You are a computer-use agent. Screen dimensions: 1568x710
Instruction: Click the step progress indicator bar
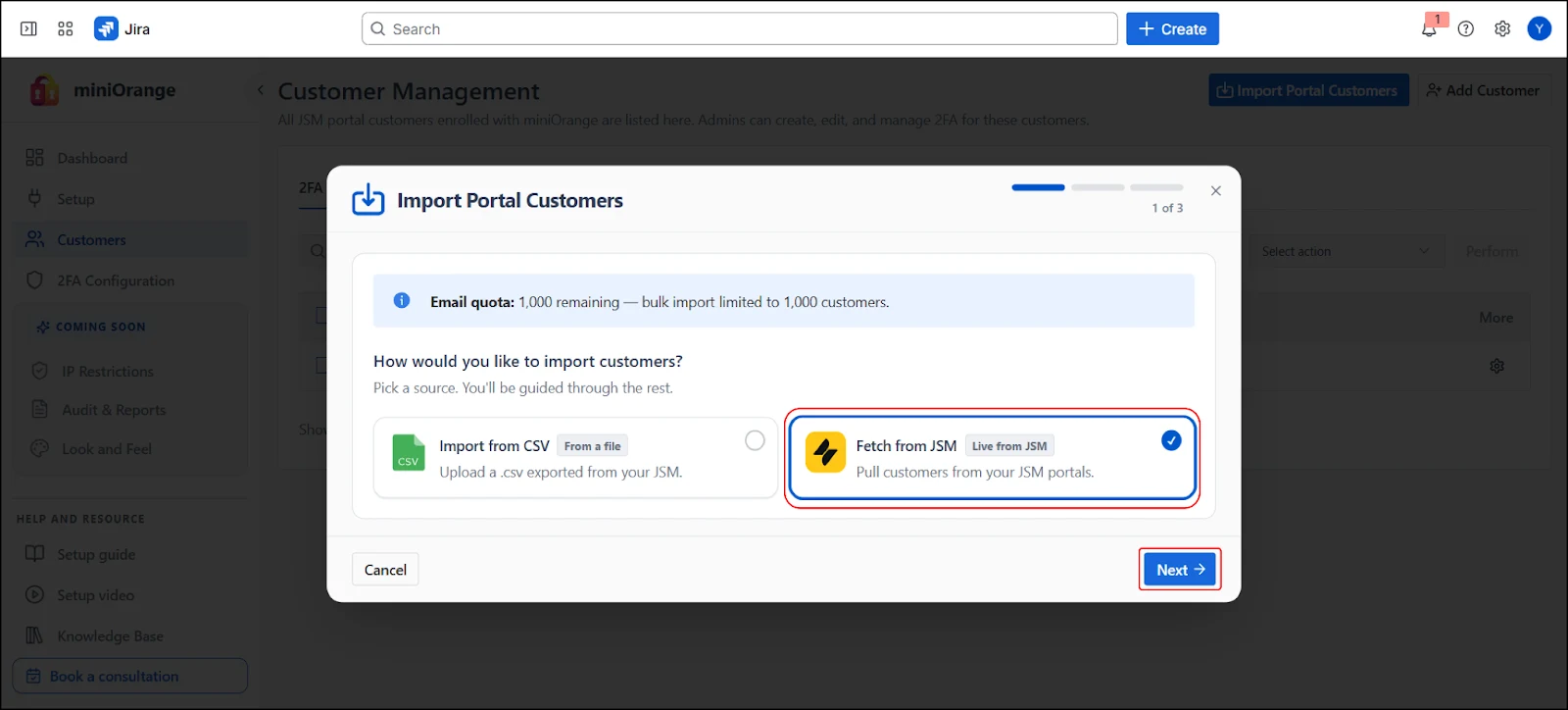[1098, 187]
